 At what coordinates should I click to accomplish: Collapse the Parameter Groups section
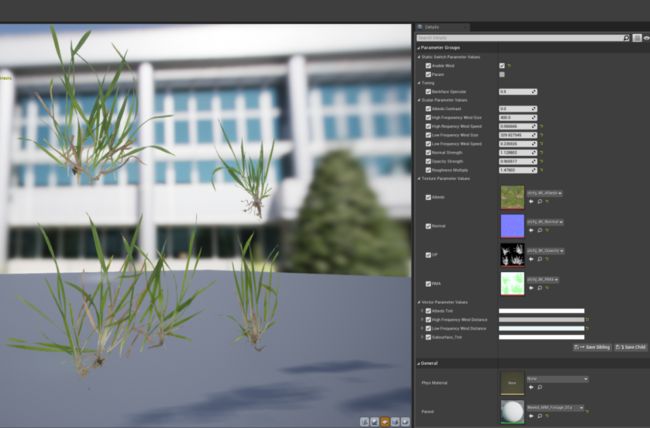pyautogui.click(x=419, y=48)
